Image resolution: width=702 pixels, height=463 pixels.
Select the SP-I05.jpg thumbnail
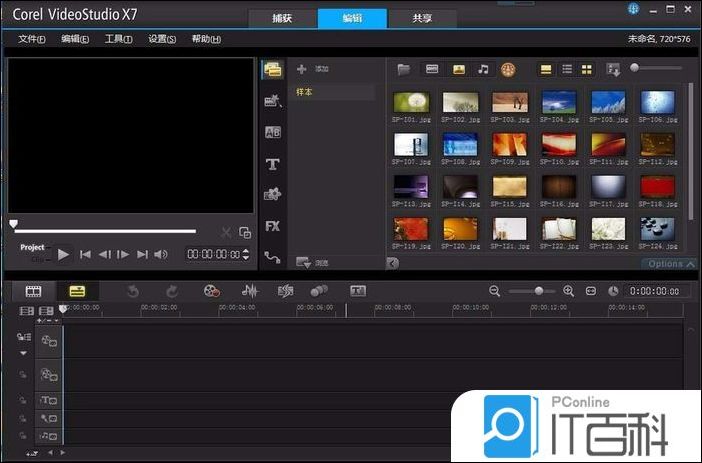[x=607, y=102]
